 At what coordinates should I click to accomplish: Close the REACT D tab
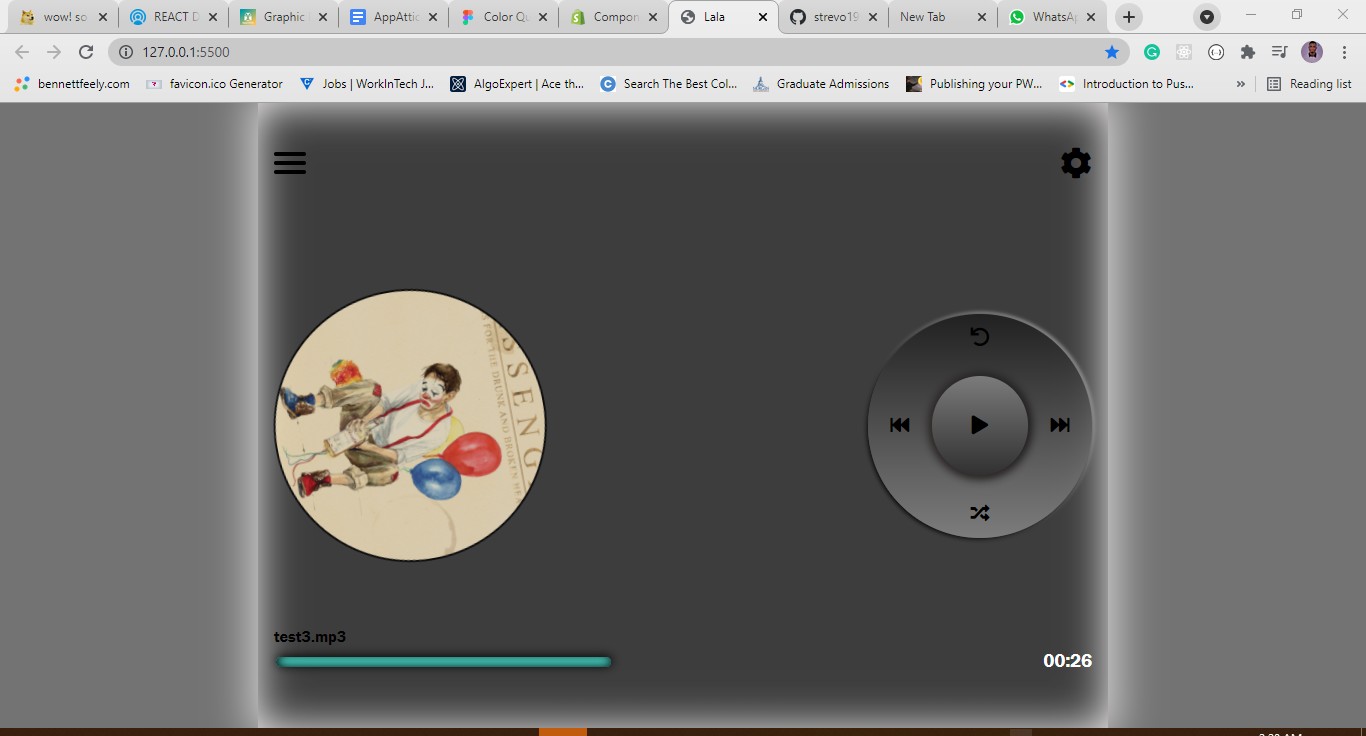pyautogui.click(x=212, y=17)
